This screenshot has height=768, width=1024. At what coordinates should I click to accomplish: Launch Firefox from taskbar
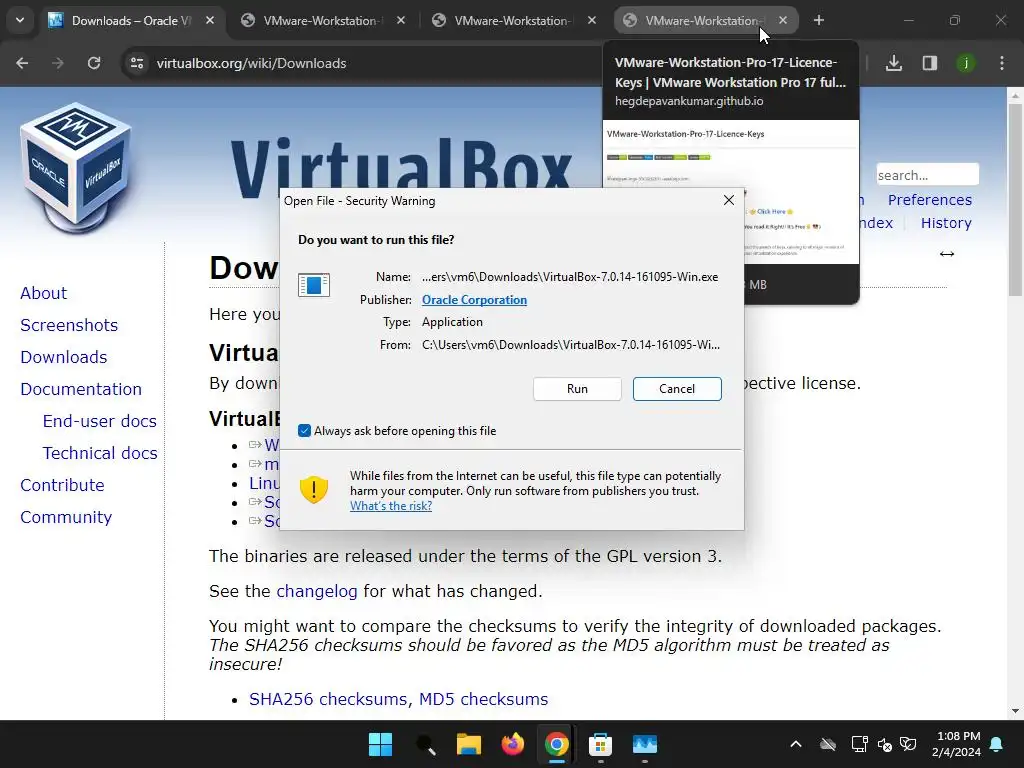tap(513, 744)
